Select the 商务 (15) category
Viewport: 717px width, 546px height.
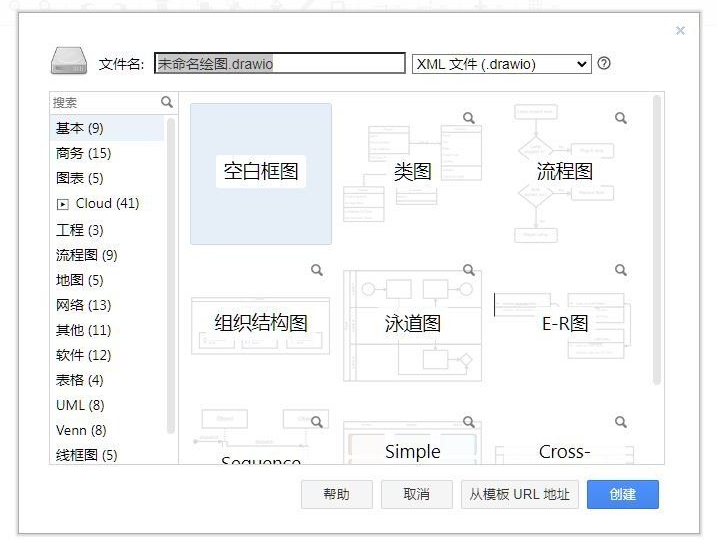pos(107,153)
